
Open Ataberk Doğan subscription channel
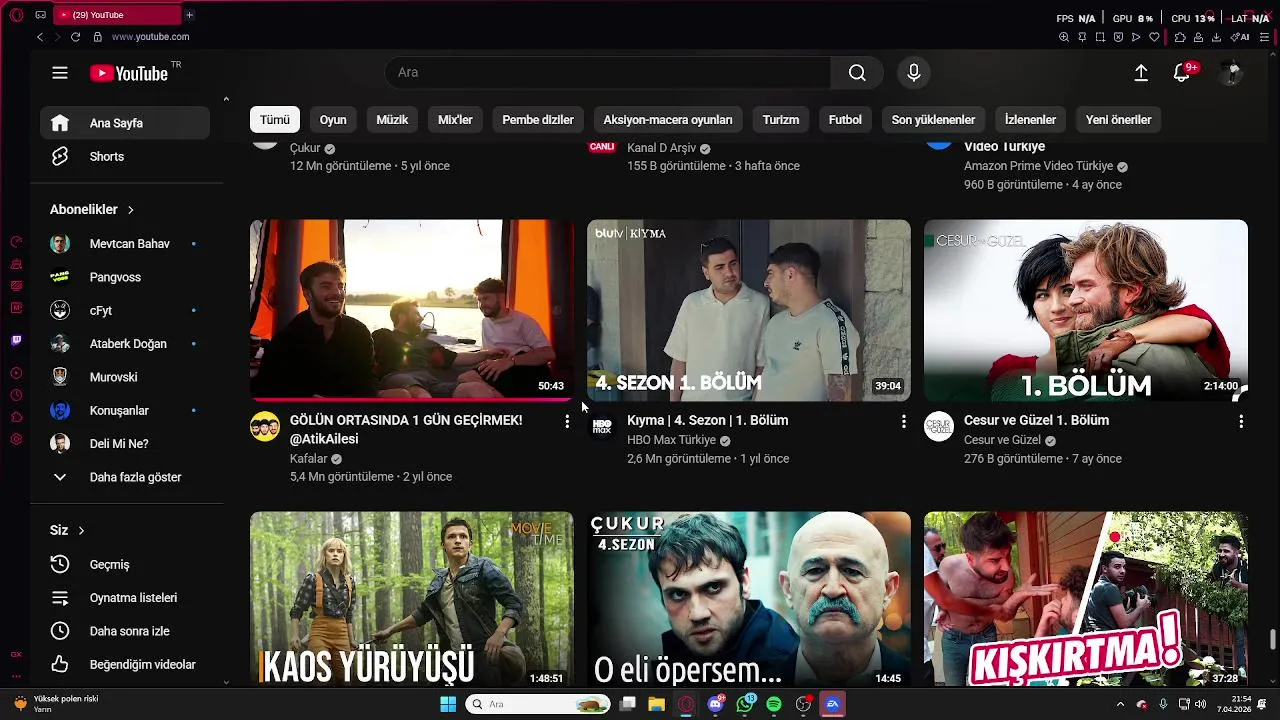(x=125, y=344)
